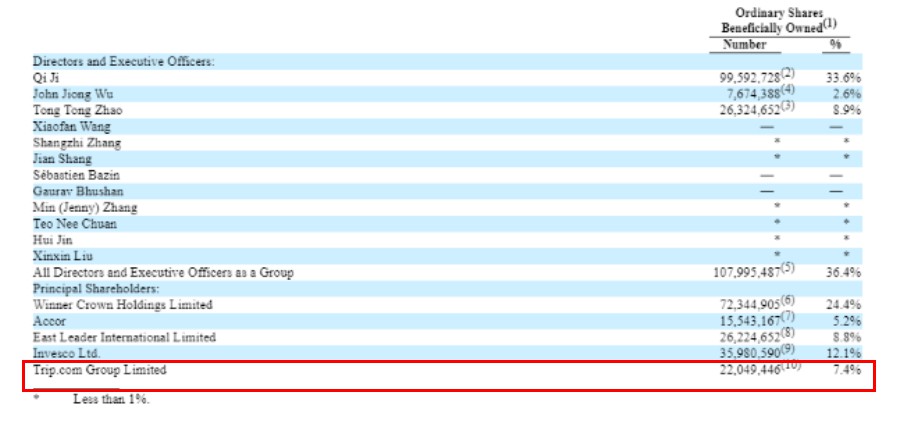This screenshot has height=424, width=910.
Task: Select the 5.2% percentage
Action: point(848,321)
